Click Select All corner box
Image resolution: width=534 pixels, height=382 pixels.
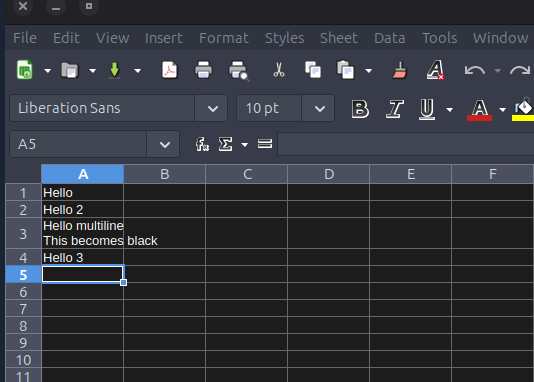click(x=23, y=174)
